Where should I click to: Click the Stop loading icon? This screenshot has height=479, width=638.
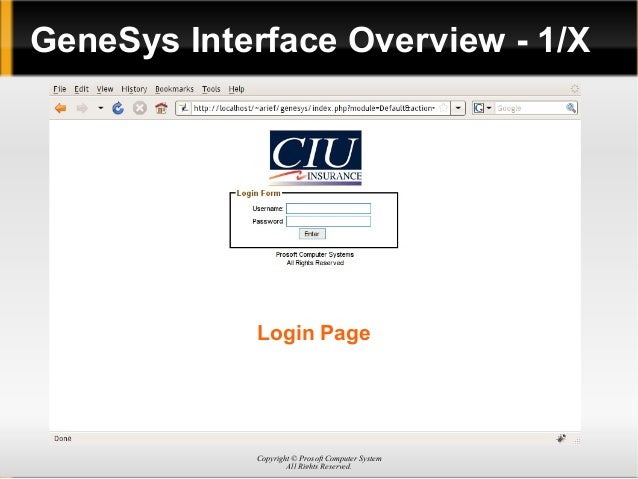pos(140,108)
